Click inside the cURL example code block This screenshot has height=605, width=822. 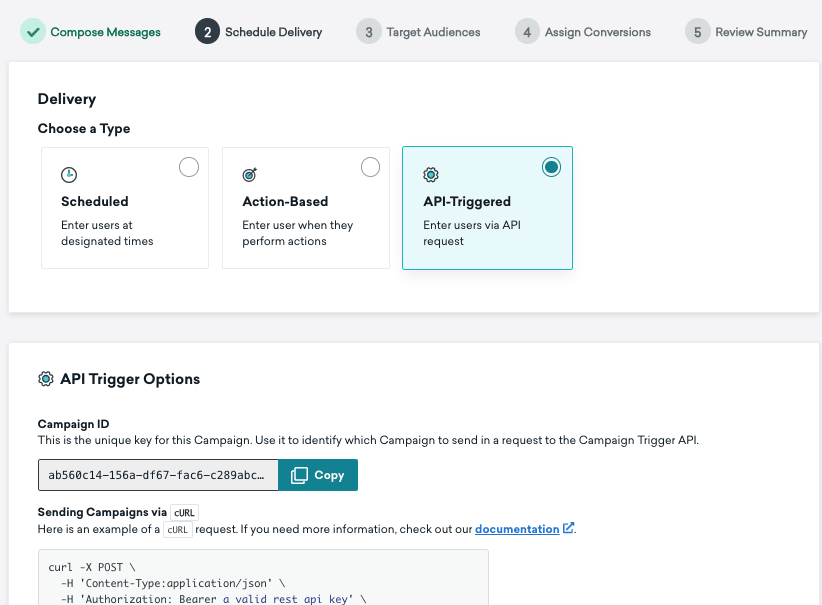coord(263,580)
